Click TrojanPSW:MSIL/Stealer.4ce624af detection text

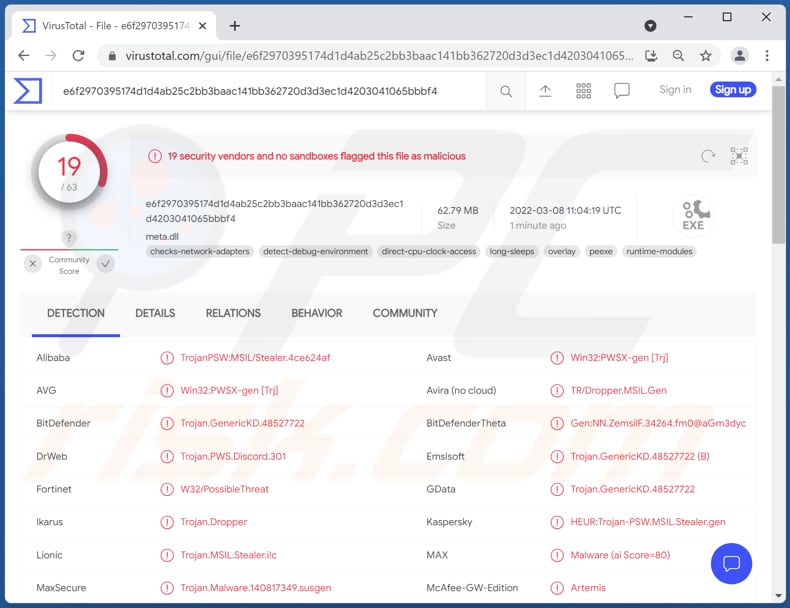click(255, 358)
